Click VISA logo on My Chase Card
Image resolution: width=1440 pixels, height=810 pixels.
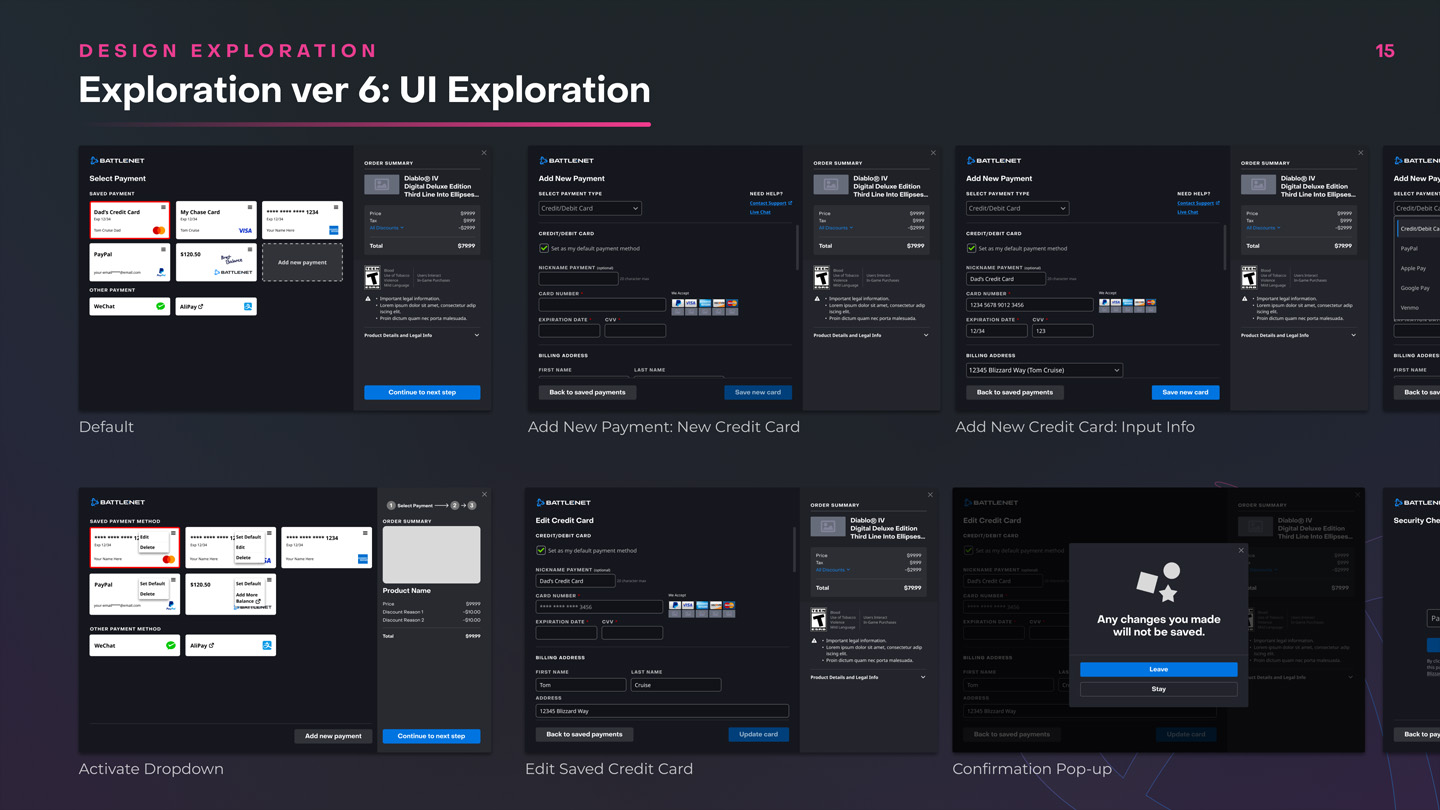coord(245,230)
